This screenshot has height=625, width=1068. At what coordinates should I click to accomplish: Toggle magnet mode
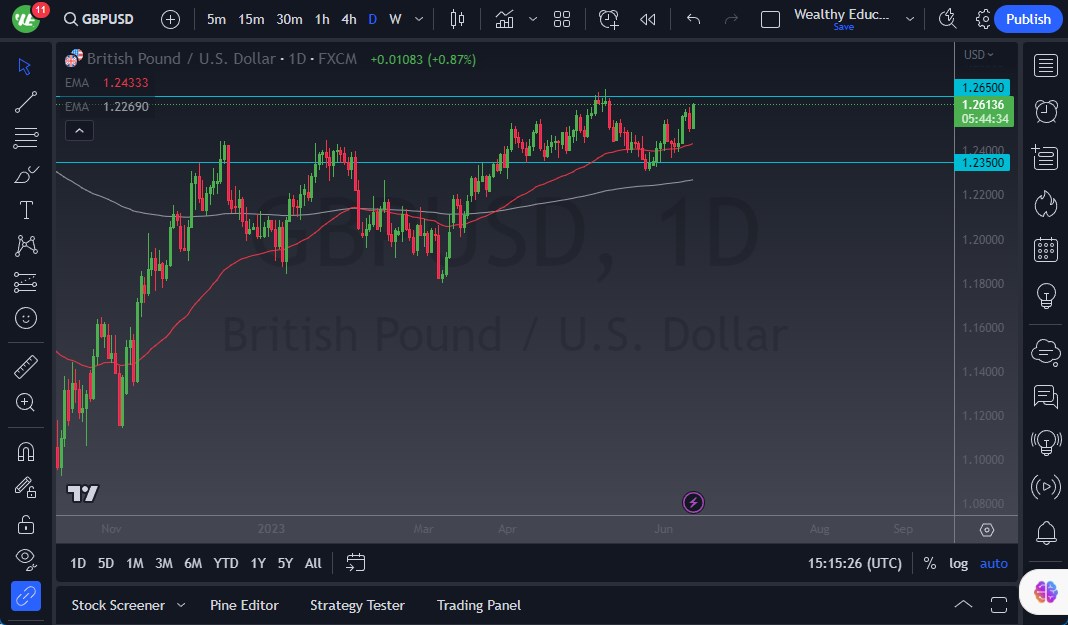pyautogui.click(x=25, y=451)
